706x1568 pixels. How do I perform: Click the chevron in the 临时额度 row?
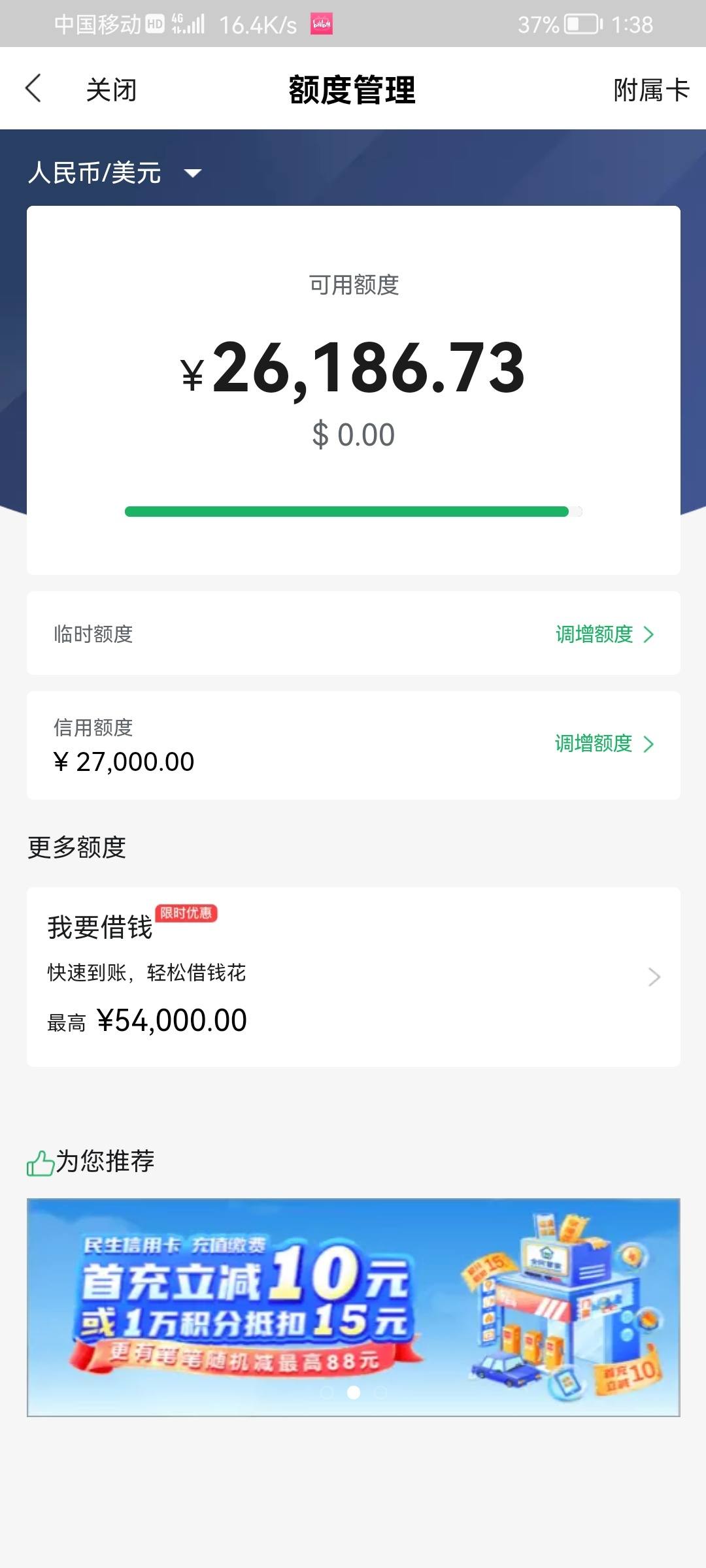point(648,634)
